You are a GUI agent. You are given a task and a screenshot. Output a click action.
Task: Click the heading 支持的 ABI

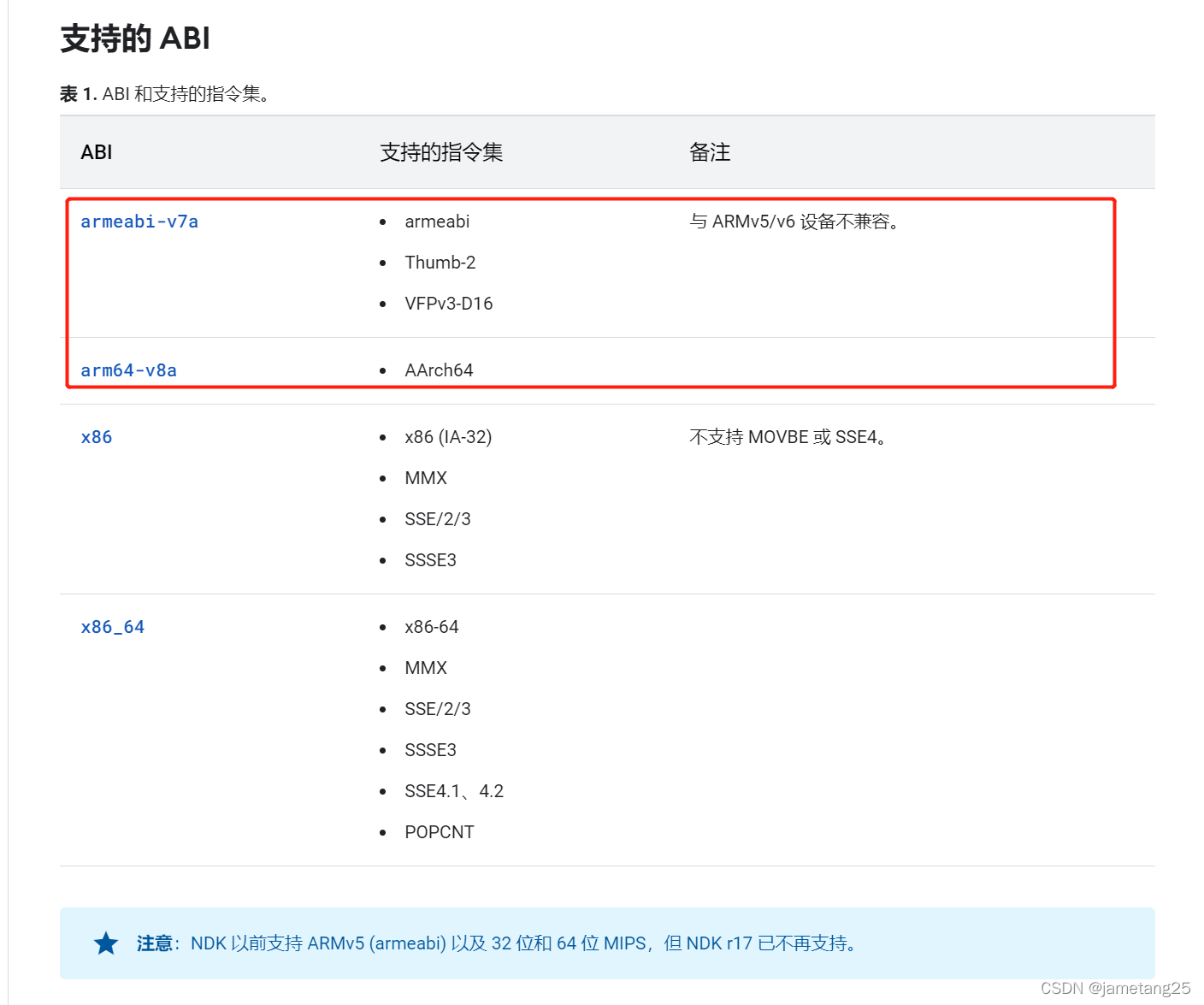click(135, 38)
